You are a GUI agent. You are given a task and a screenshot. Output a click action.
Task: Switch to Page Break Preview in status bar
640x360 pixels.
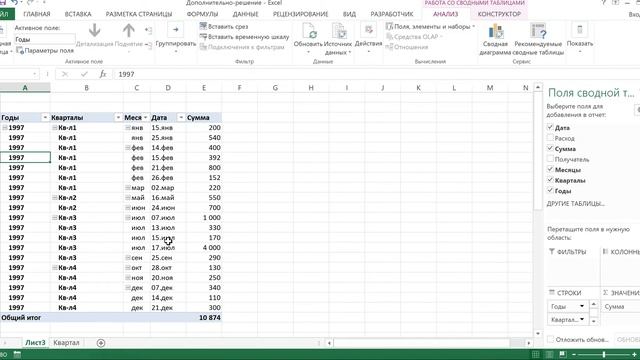(x=563, y=354)
